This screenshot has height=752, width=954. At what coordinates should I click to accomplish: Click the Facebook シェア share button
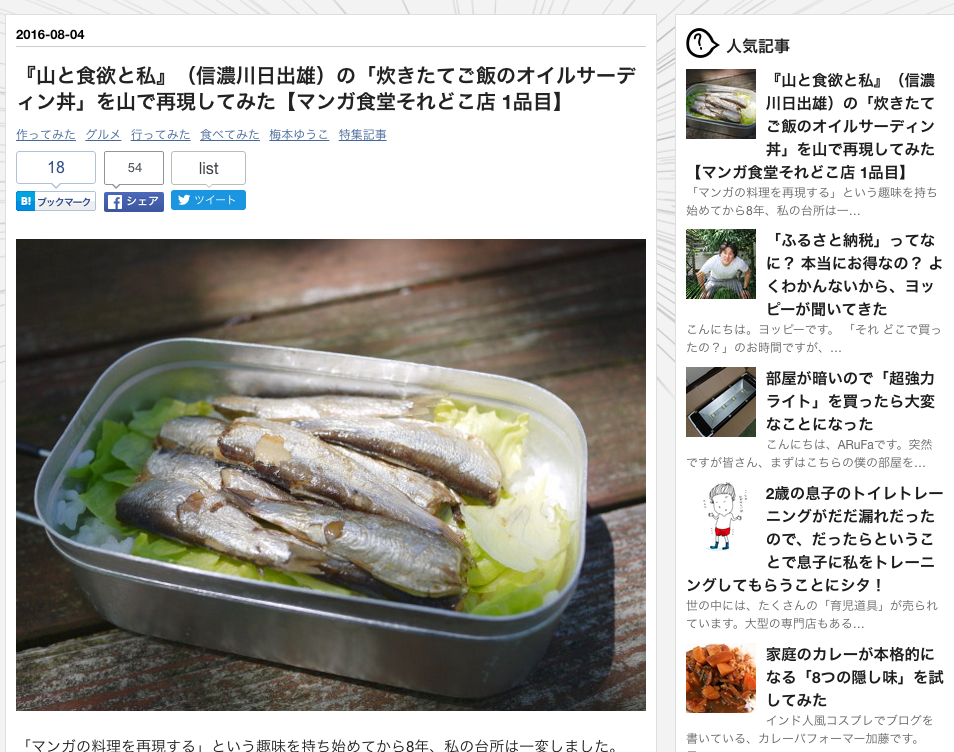[134, 201]
